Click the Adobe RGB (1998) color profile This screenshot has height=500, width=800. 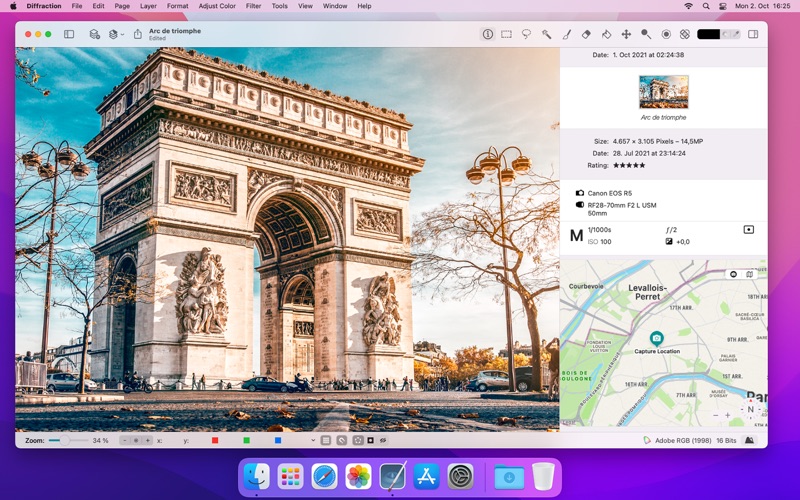[x=682, y=440]
